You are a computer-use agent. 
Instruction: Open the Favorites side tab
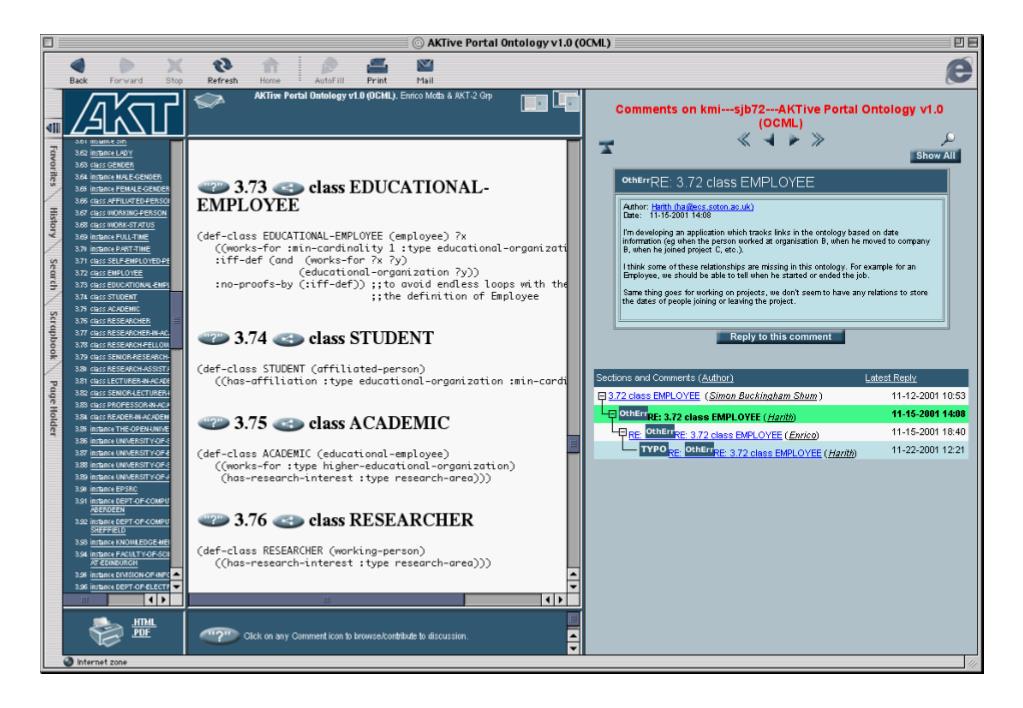tap(53, 166)
